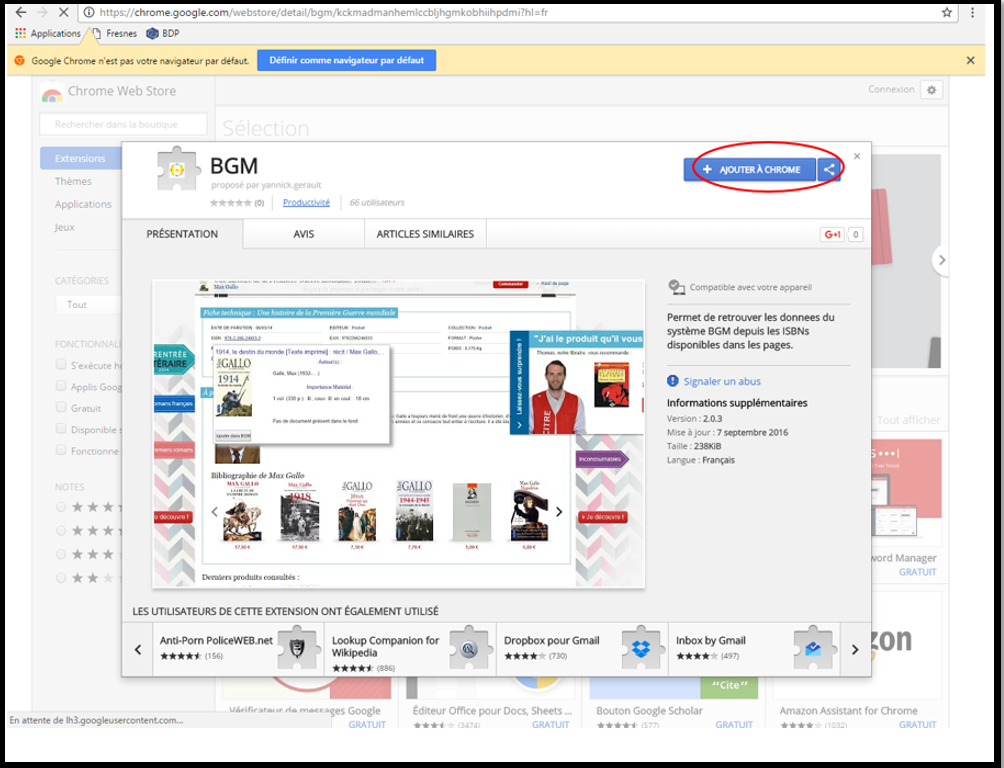
Task: Stop page loading with X icon
Action: click(x=64, y=12)
